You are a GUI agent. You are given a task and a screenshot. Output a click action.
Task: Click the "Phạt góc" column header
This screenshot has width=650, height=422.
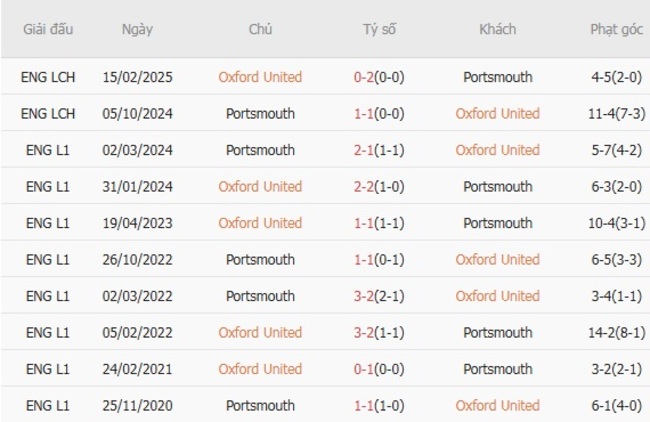click(617, 29)
